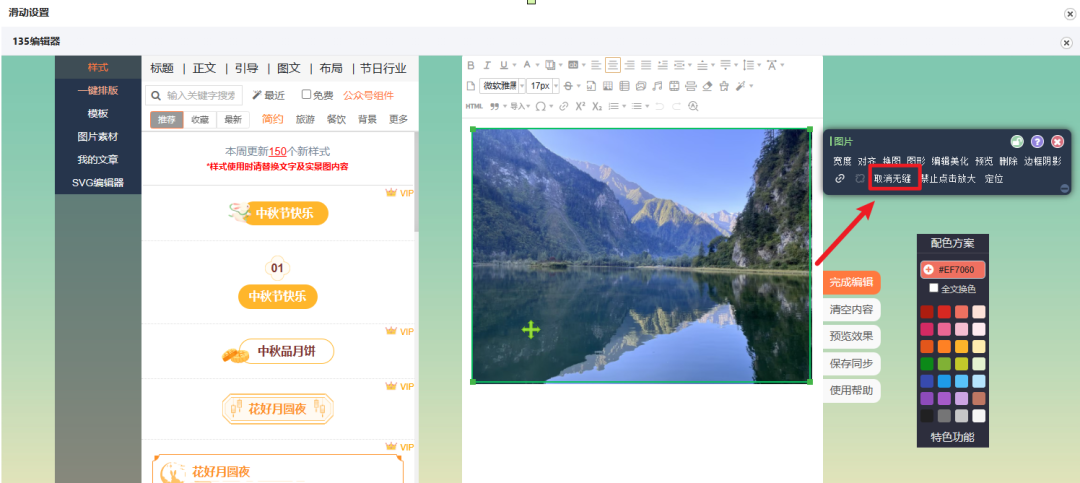
Task: Click the 清空内容 button
Action: [851, 309]
